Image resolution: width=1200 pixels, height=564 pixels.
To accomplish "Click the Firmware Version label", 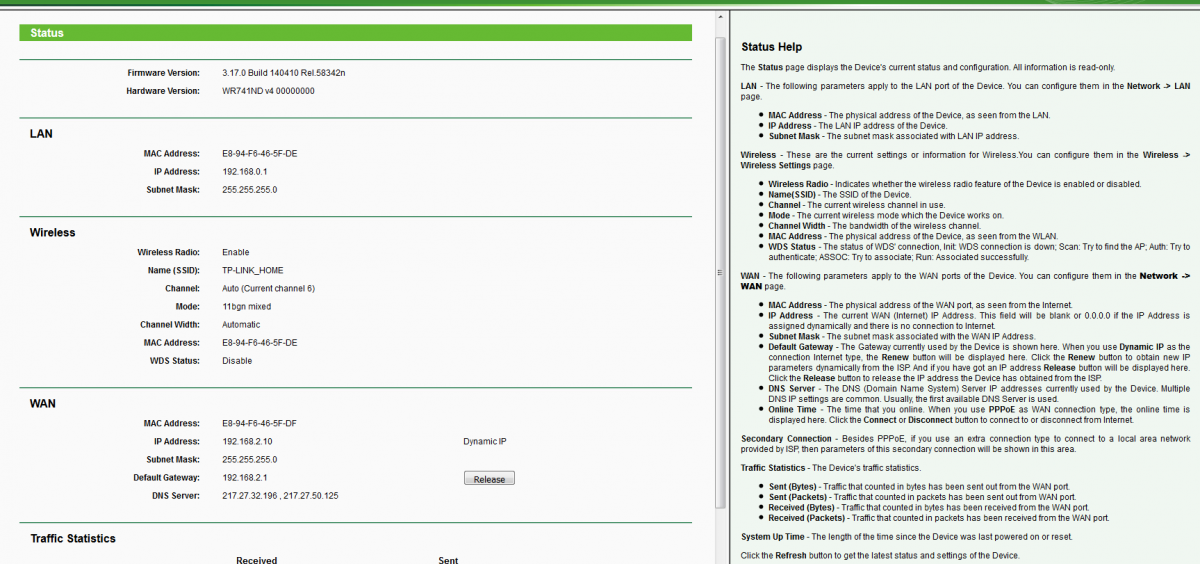I will point(163,73).
